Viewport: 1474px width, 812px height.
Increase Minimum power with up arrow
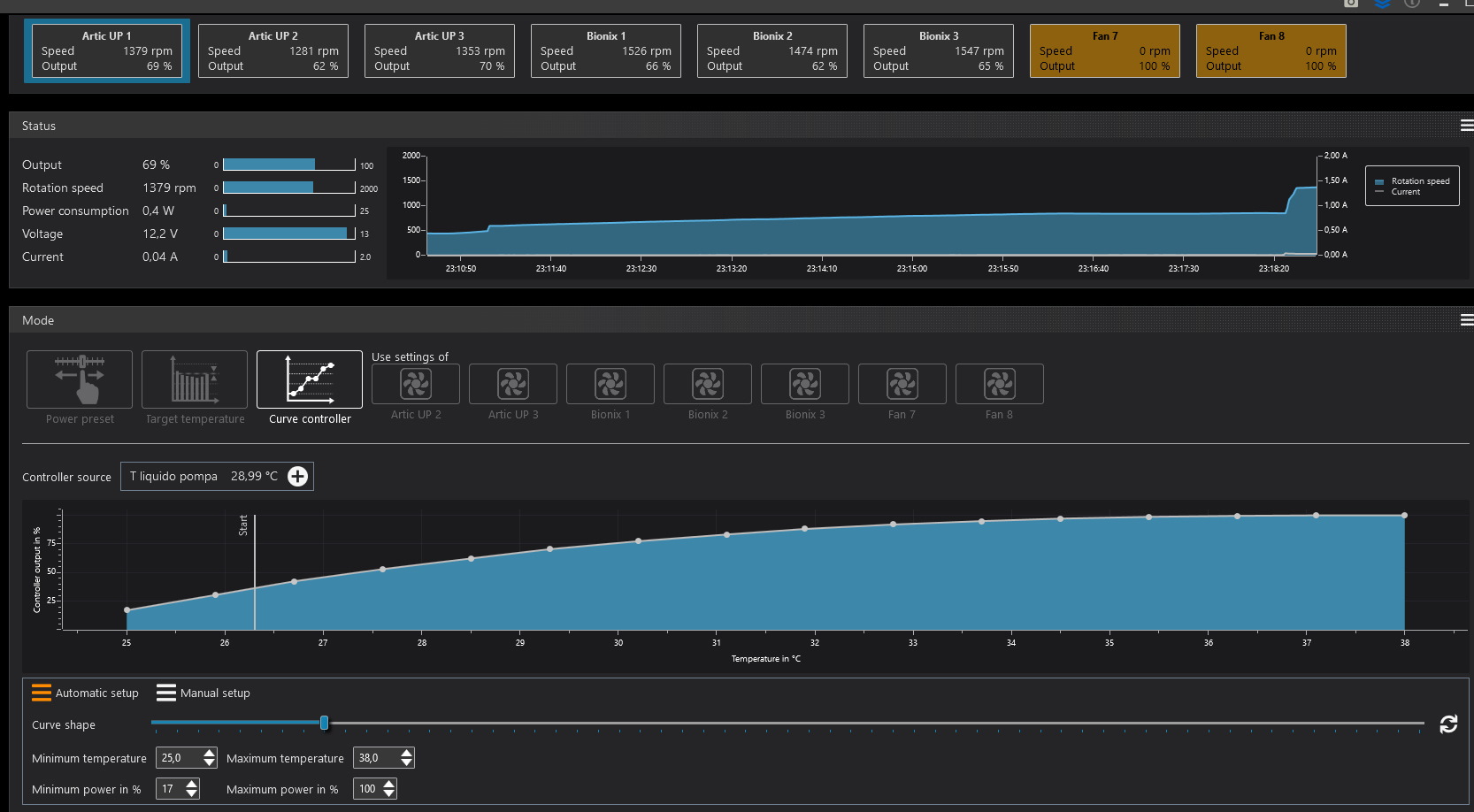click(192, 784)
